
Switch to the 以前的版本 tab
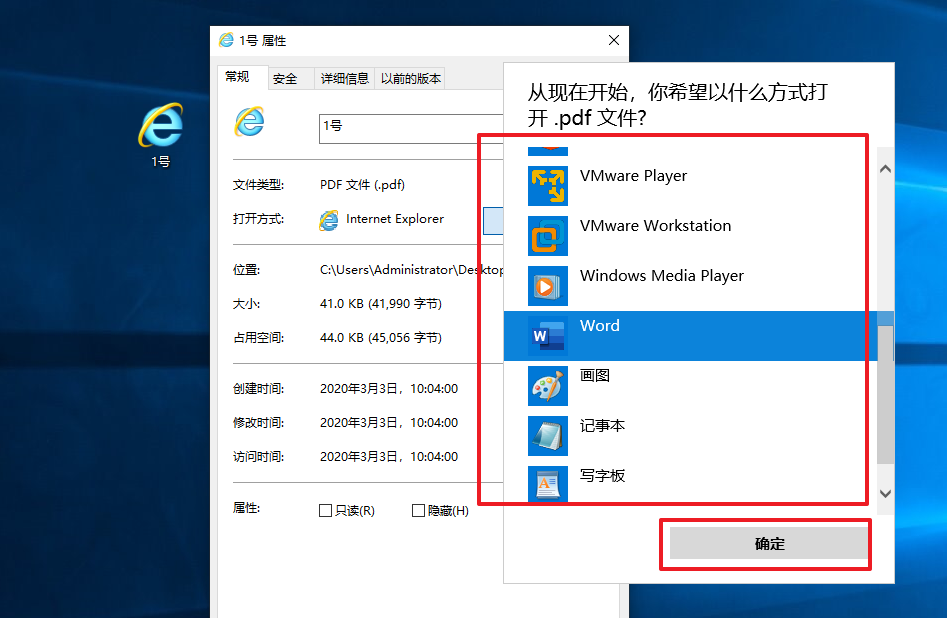click(x=410, y=79)
